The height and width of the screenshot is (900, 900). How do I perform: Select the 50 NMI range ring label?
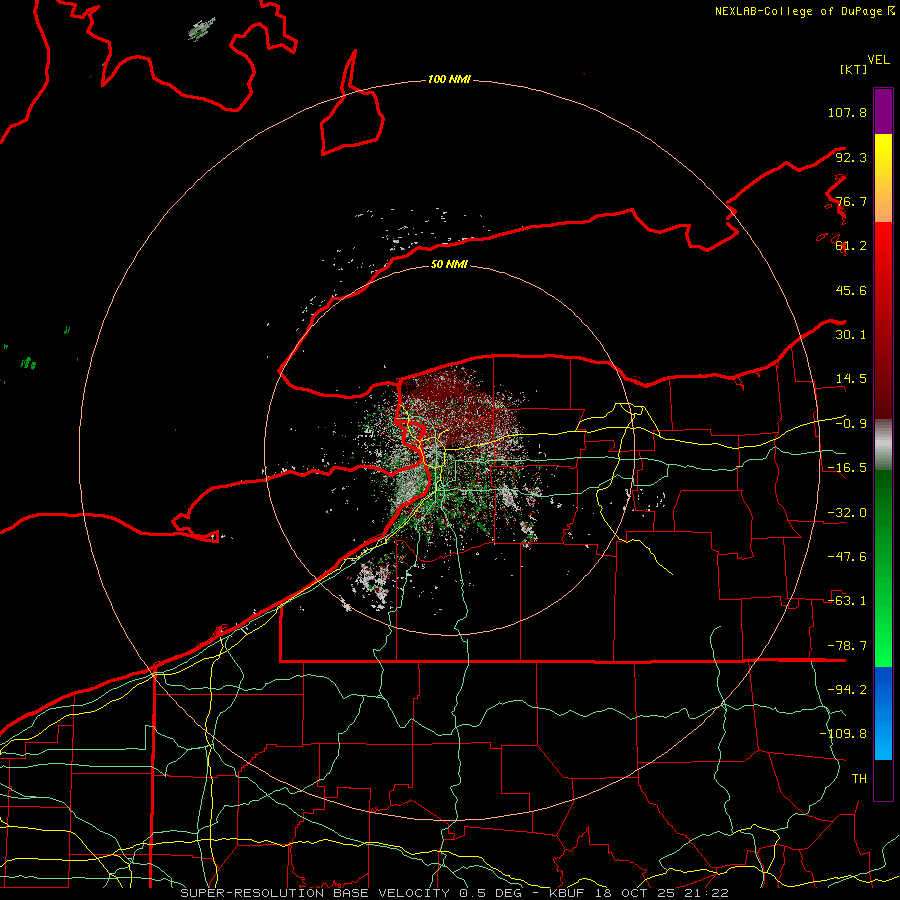pos(449,264)
